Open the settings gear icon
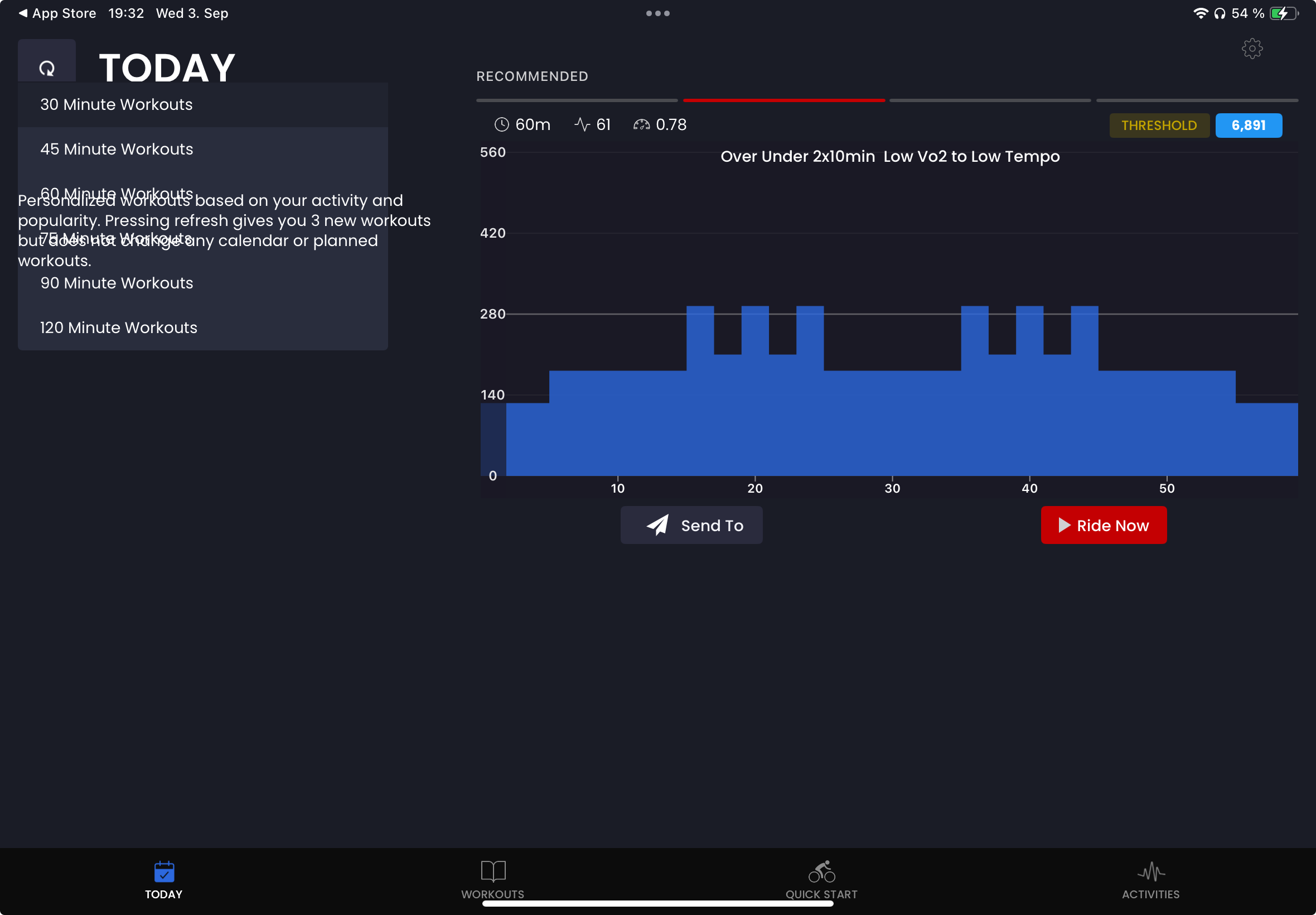This screenshot has width=1316, height=915. coord(1252,49)
